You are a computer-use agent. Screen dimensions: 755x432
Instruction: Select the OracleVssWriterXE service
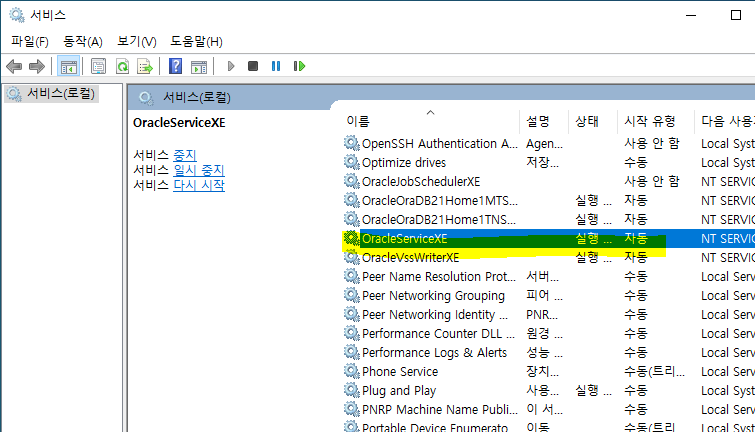tap(410, 258)
